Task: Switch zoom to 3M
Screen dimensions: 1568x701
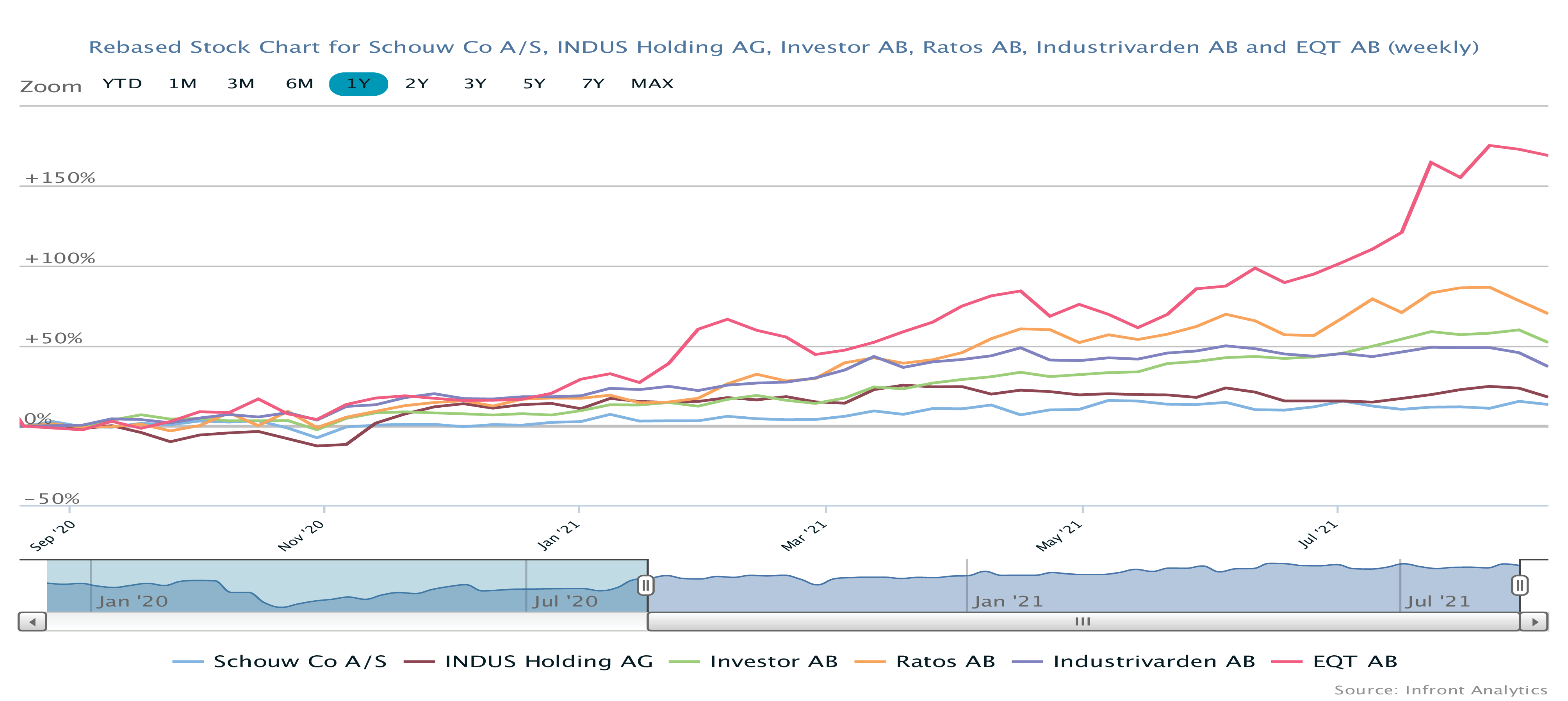Action: pyautogui.click(x=241, y=84)
